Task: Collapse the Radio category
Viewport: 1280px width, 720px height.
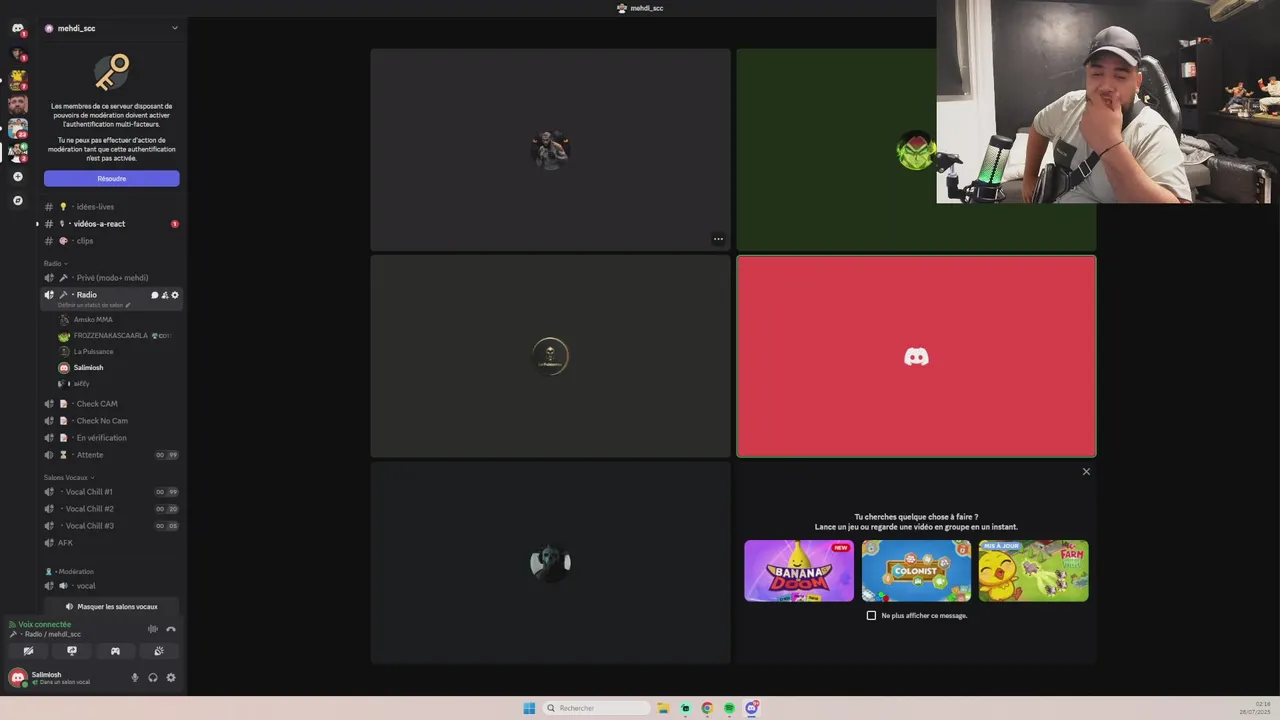Action: pyautogui.click(x=56, y=263)
